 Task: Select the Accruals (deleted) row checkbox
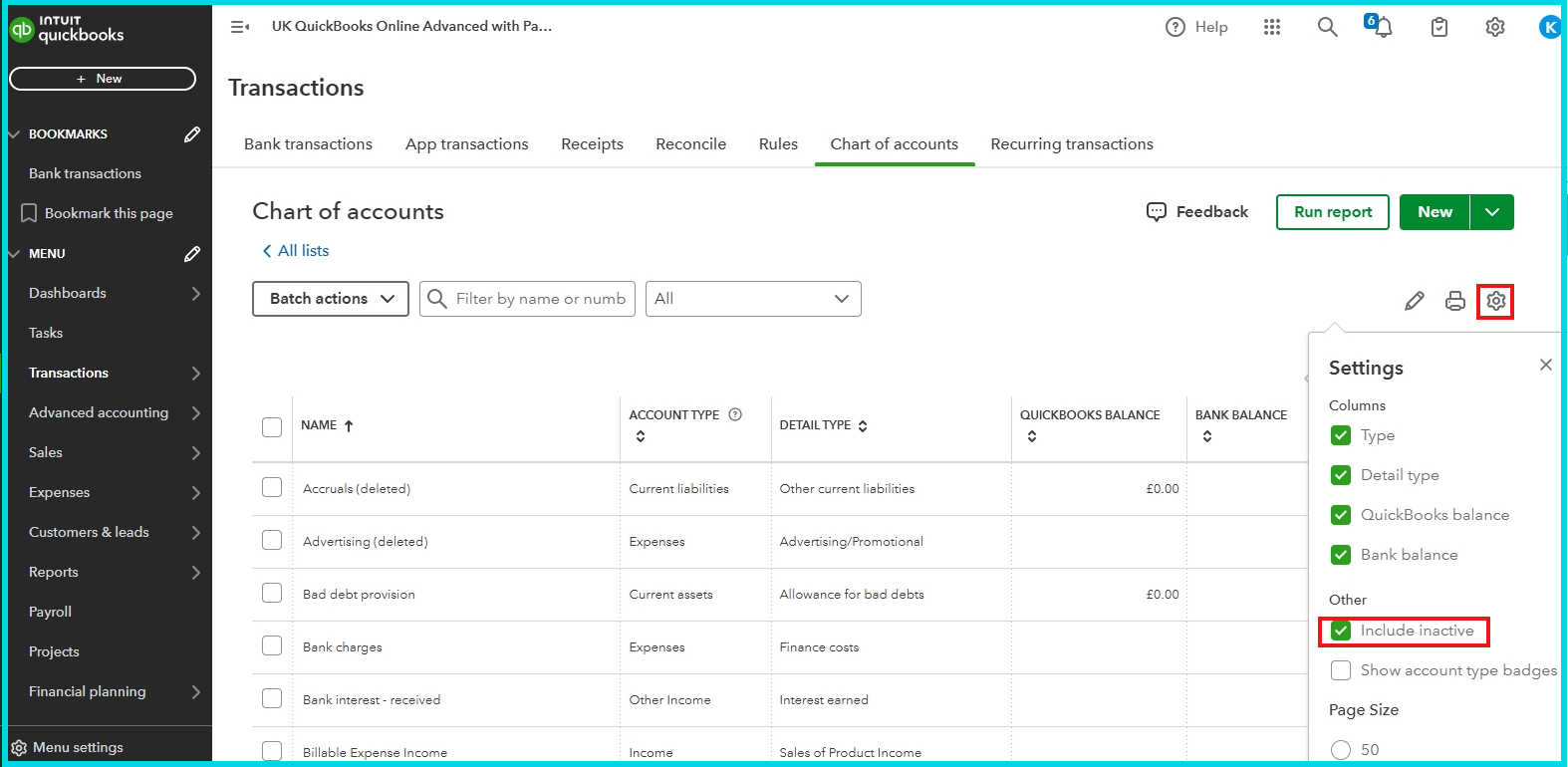(272, 487)
